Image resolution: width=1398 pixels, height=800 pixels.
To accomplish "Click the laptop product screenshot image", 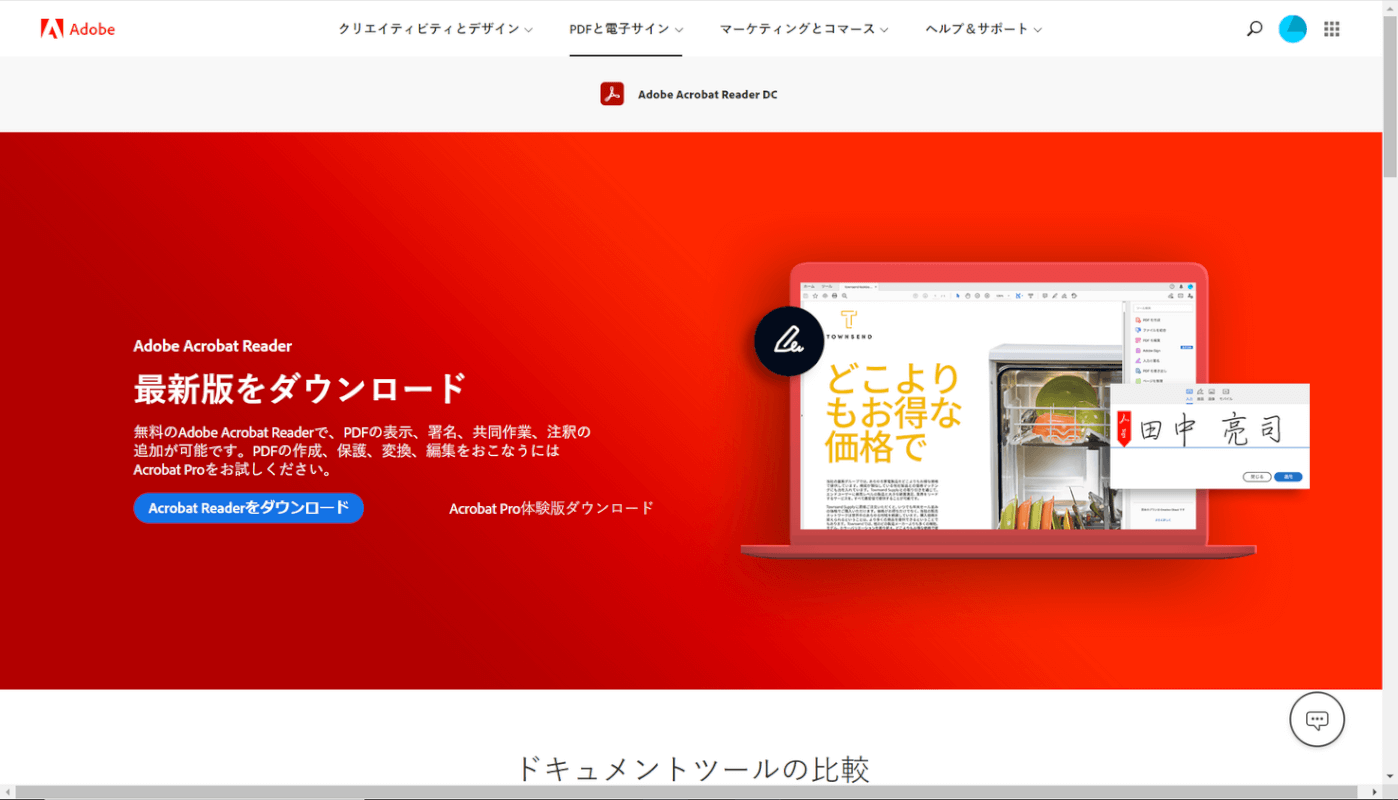I will [x=998, y=410].
